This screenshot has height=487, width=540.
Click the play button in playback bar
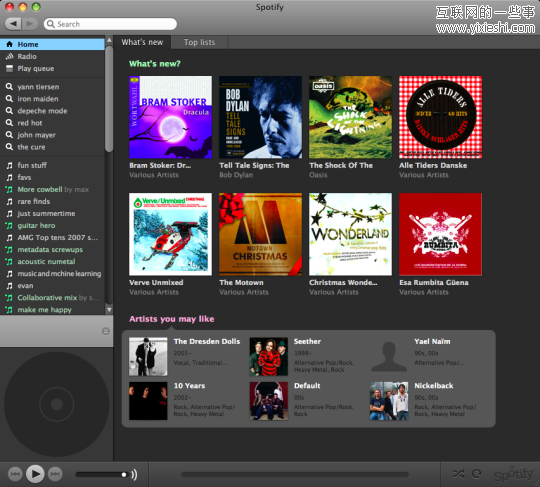(x=35, y=474)
